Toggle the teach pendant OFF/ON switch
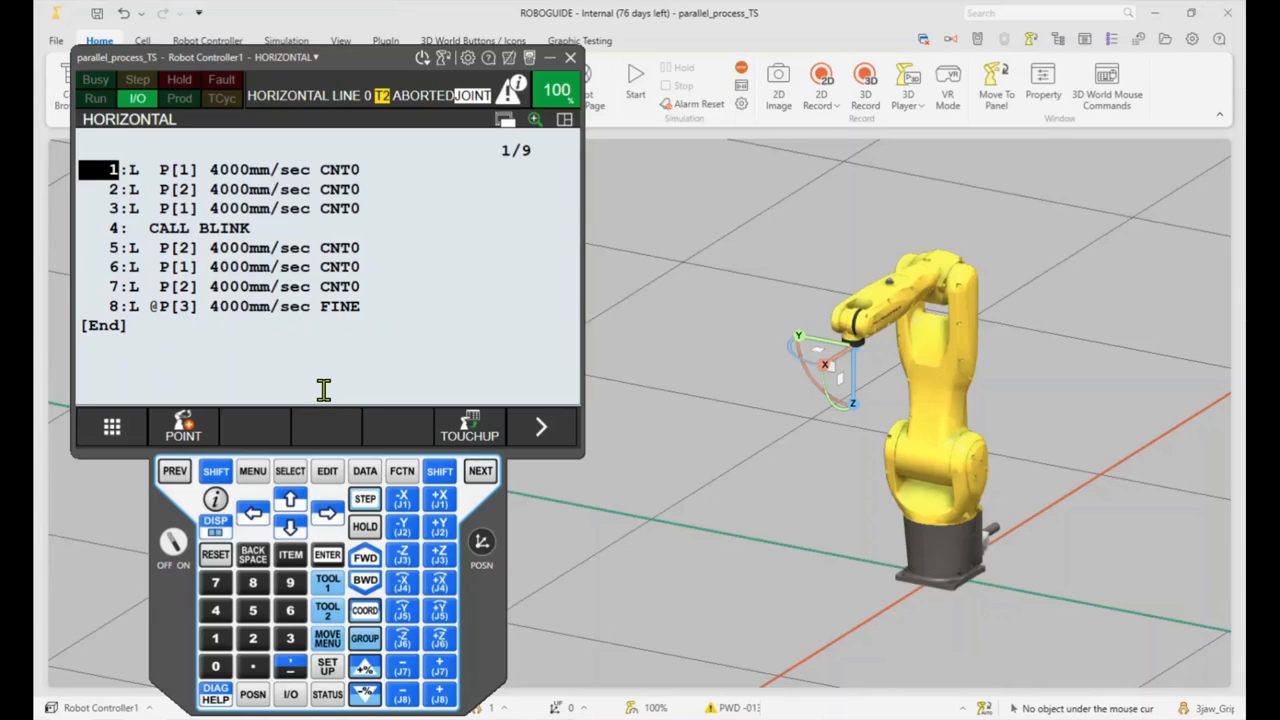This screenshot has height=720, width=1280. [x=173, y=542]
